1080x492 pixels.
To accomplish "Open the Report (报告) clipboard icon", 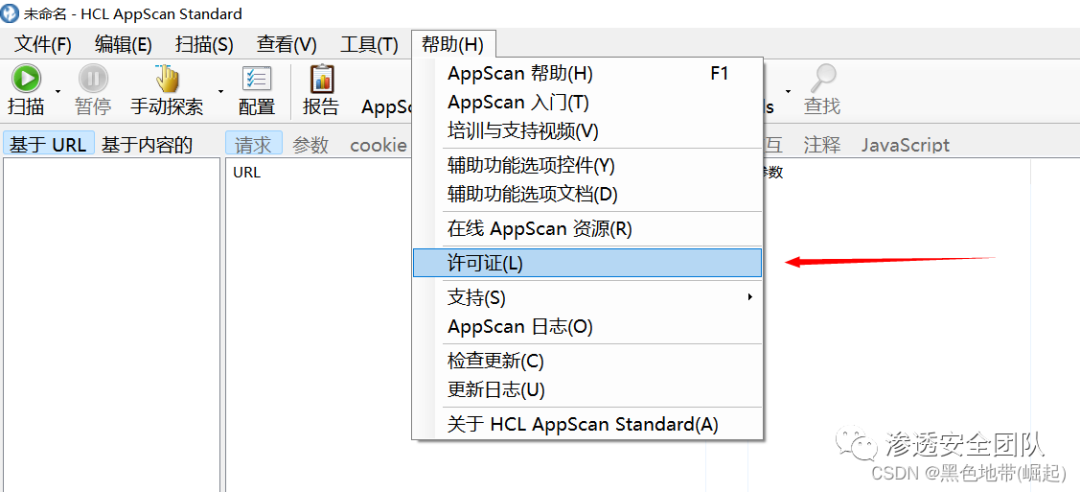I will click(321, 79).
